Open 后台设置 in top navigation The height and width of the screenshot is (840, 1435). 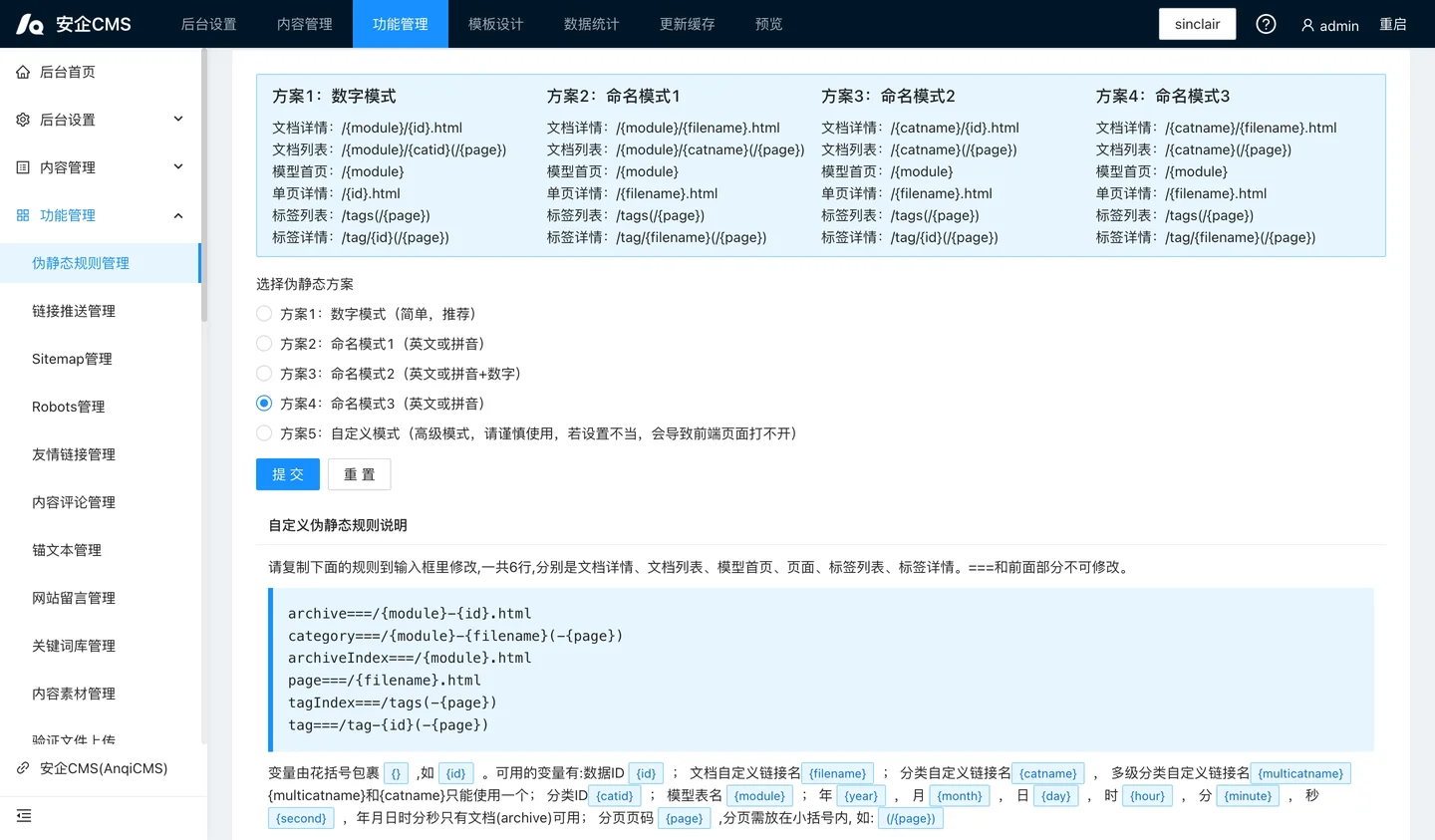pos(209,24)
